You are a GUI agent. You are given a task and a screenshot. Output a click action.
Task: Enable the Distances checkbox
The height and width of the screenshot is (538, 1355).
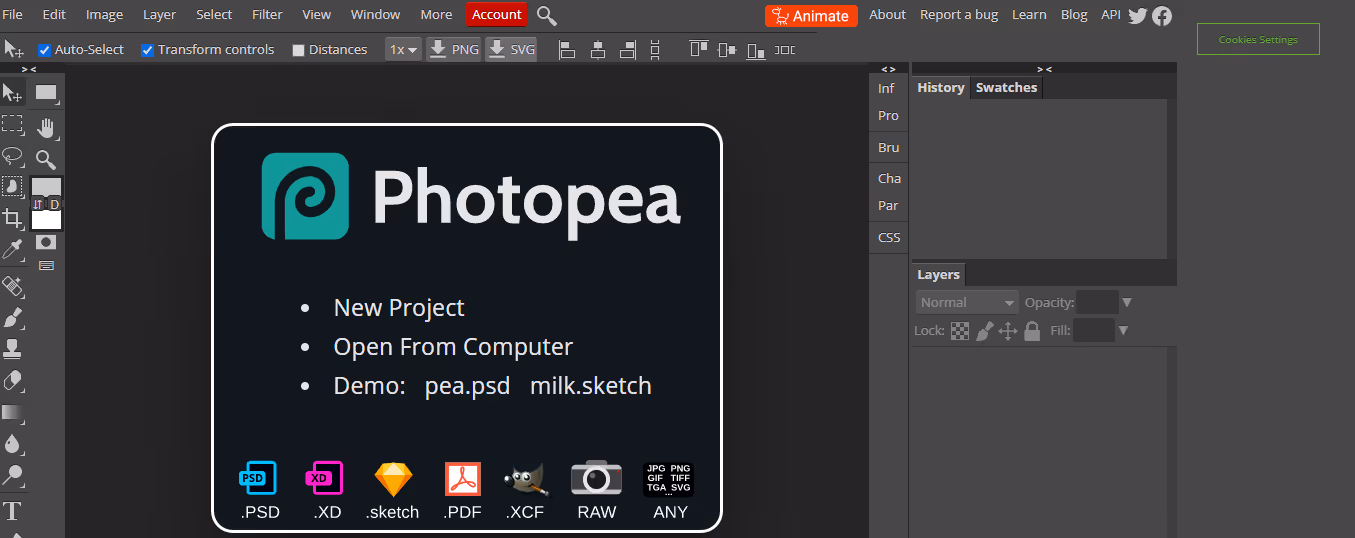tap(298, 50)
